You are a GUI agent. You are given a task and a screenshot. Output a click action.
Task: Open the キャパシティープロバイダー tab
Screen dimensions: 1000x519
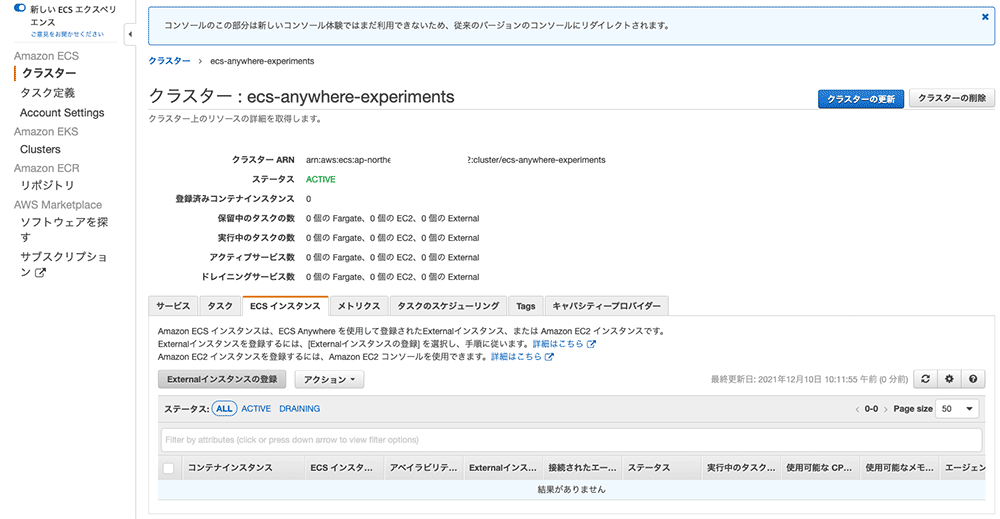point(607,306)
